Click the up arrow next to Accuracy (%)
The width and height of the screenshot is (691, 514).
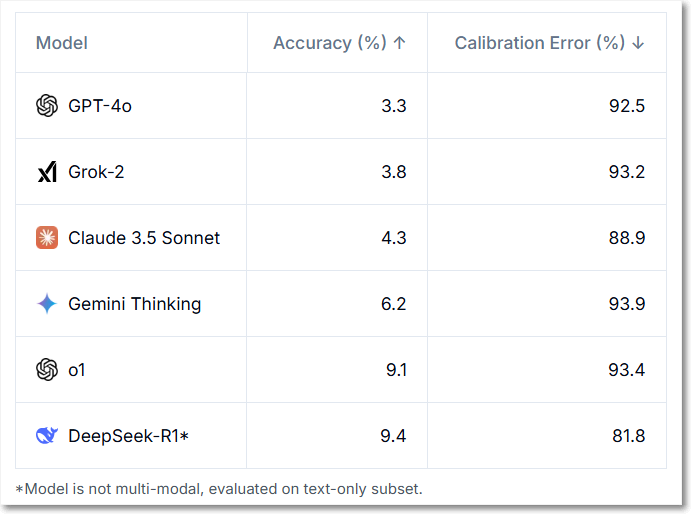coord(399,43)
